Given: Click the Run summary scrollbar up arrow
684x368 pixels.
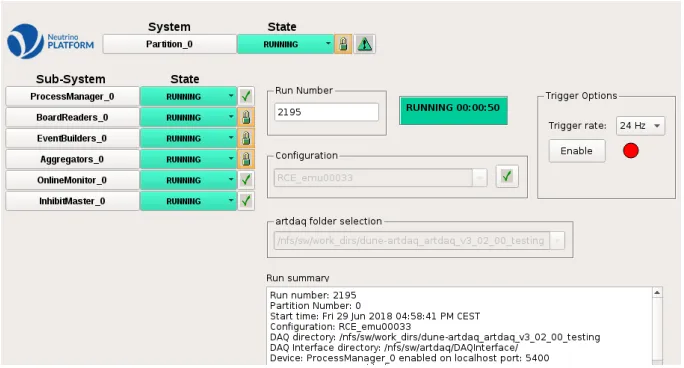Looking at the screenshot, I should coord(657,293).
